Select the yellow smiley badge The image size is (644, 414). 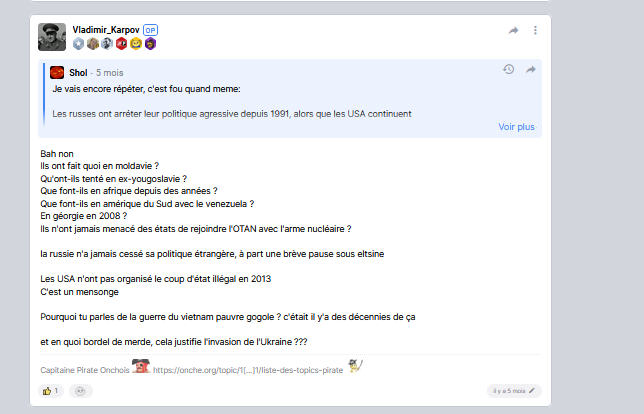pyautogui.click(x=136, y=44)
